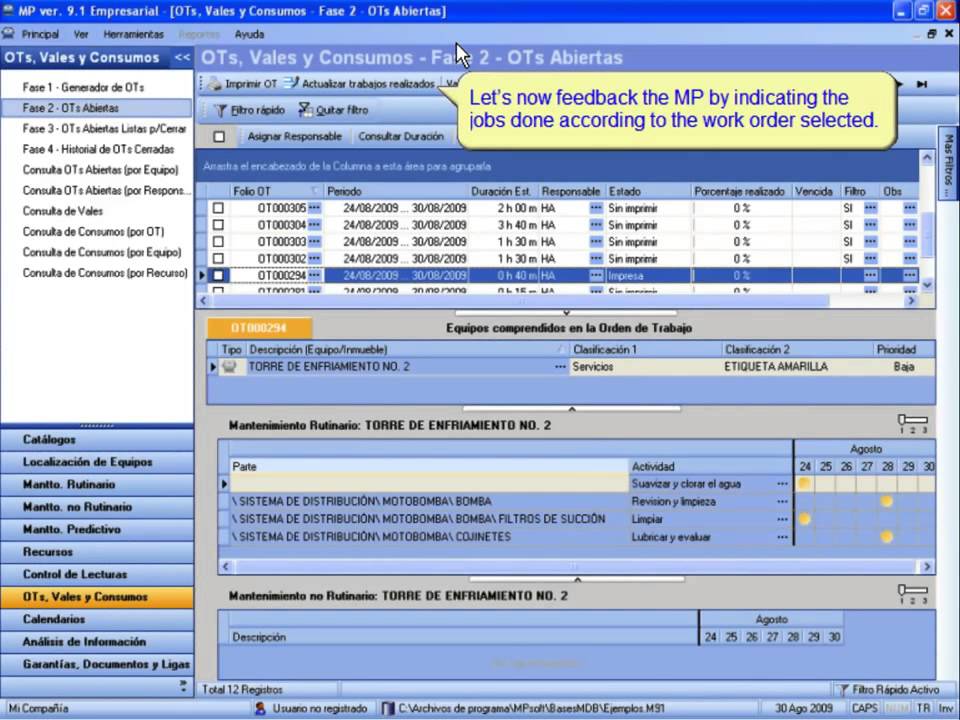Check the box for OT000294
The image size is (960, 720).
pyautogui.click(x=218, y=276)
